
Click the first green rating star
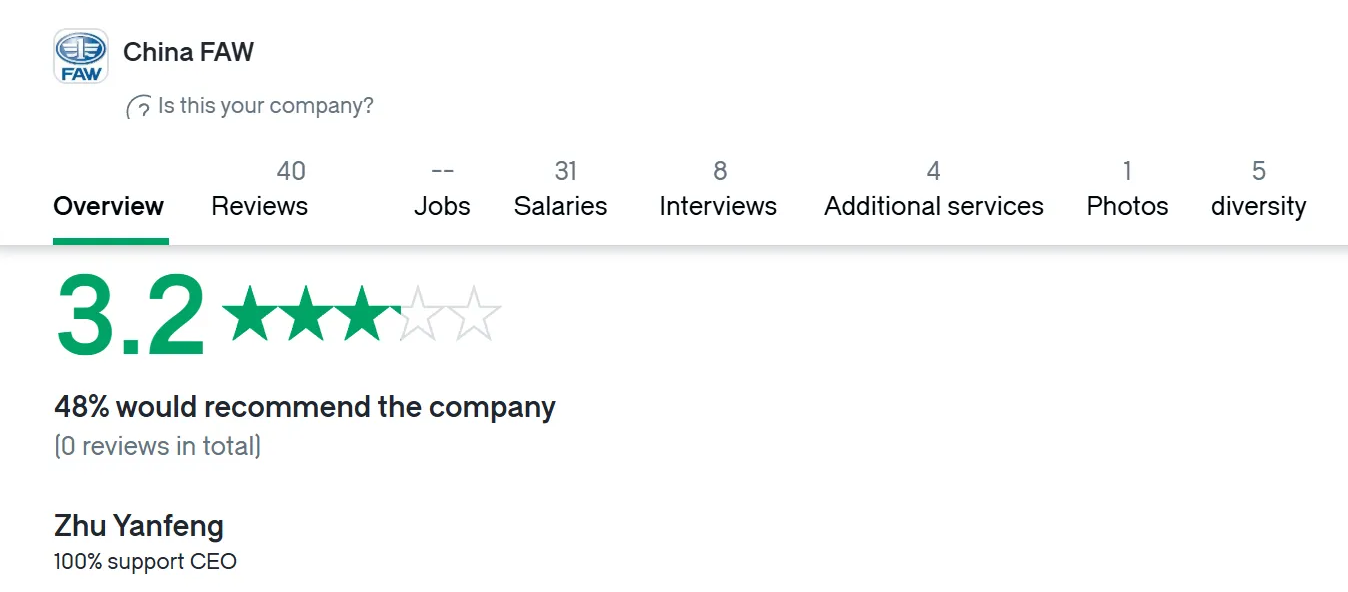click(x=248, y=313)
